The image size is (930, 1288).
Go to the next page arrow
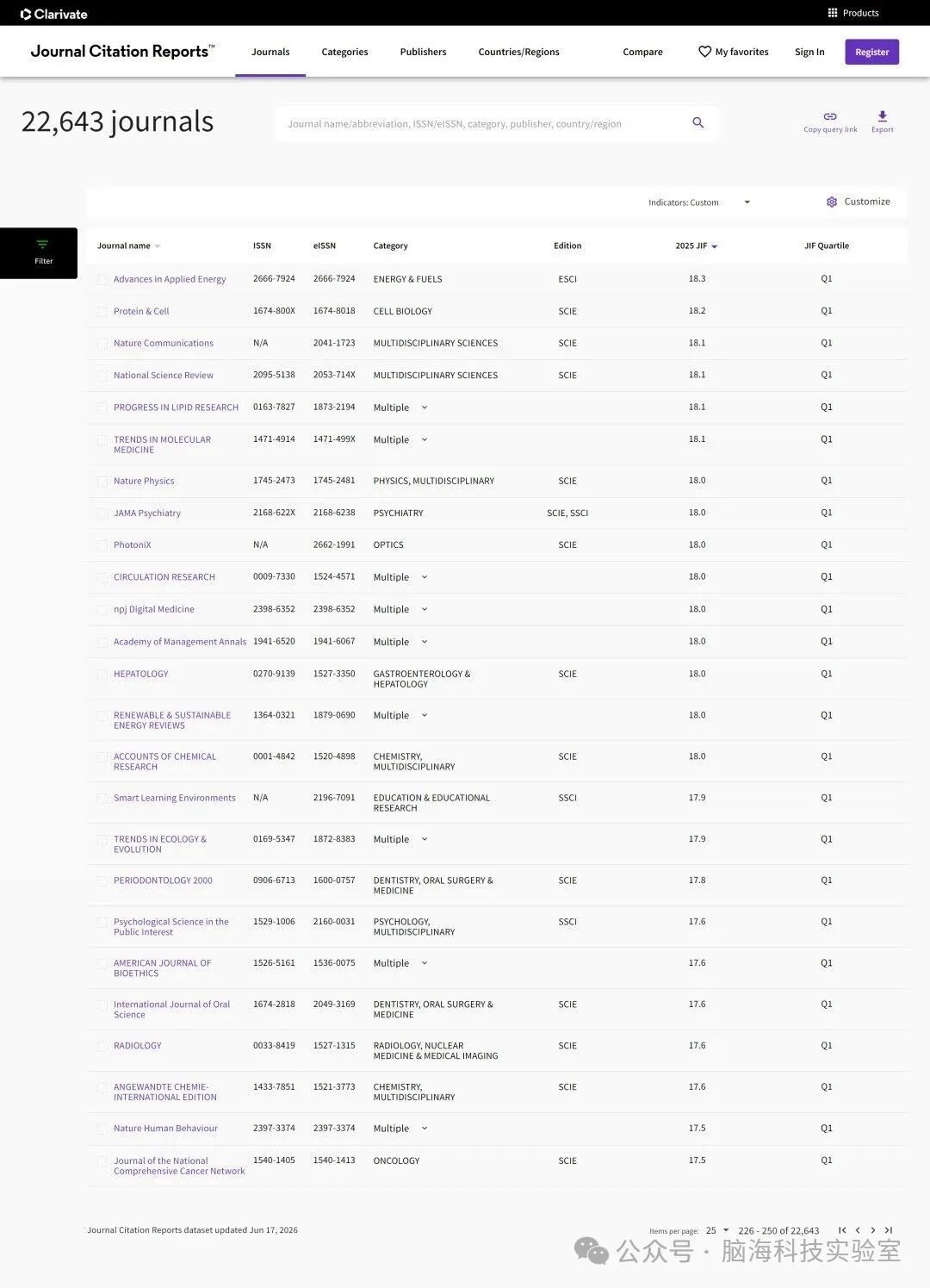pos(873,1230)
